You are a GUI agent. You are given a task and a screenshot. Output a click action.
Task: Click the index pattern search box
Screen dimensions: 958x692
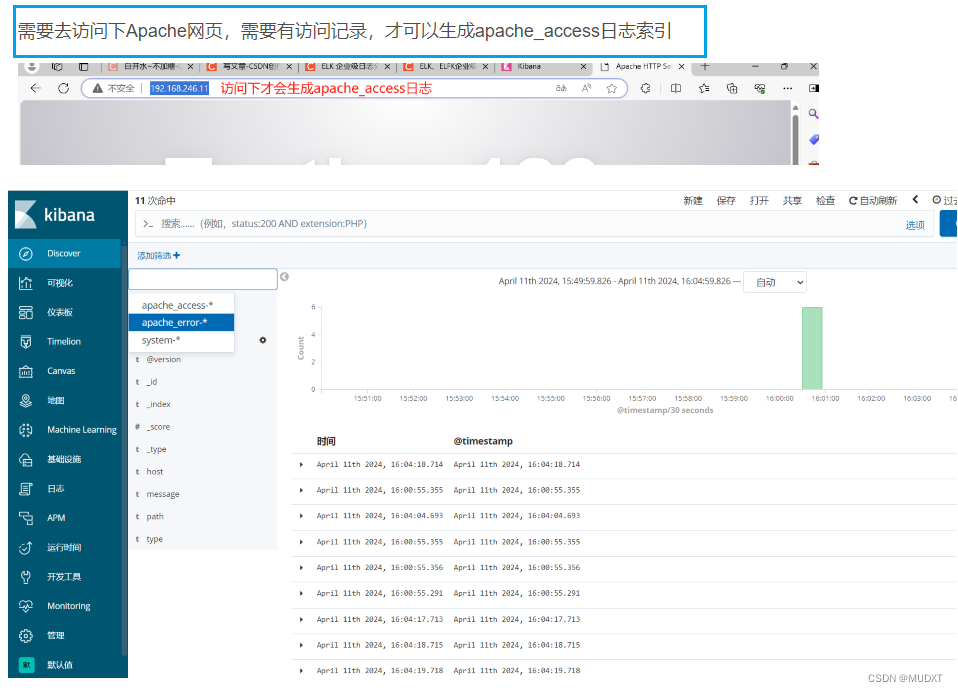click(203, 279)
